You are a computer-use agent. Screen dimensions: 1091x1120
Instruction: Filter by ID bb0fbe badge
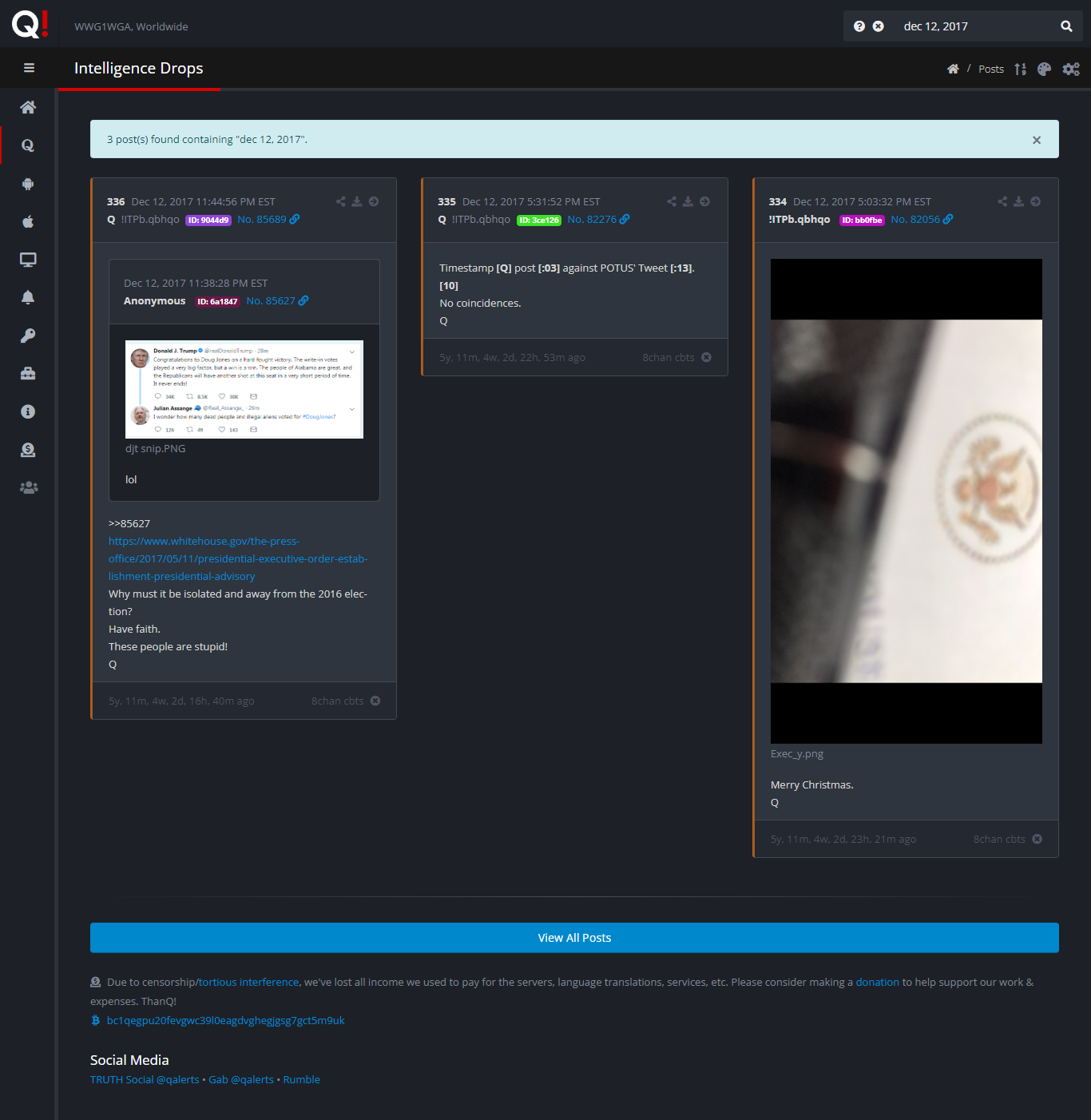(862, 220)
